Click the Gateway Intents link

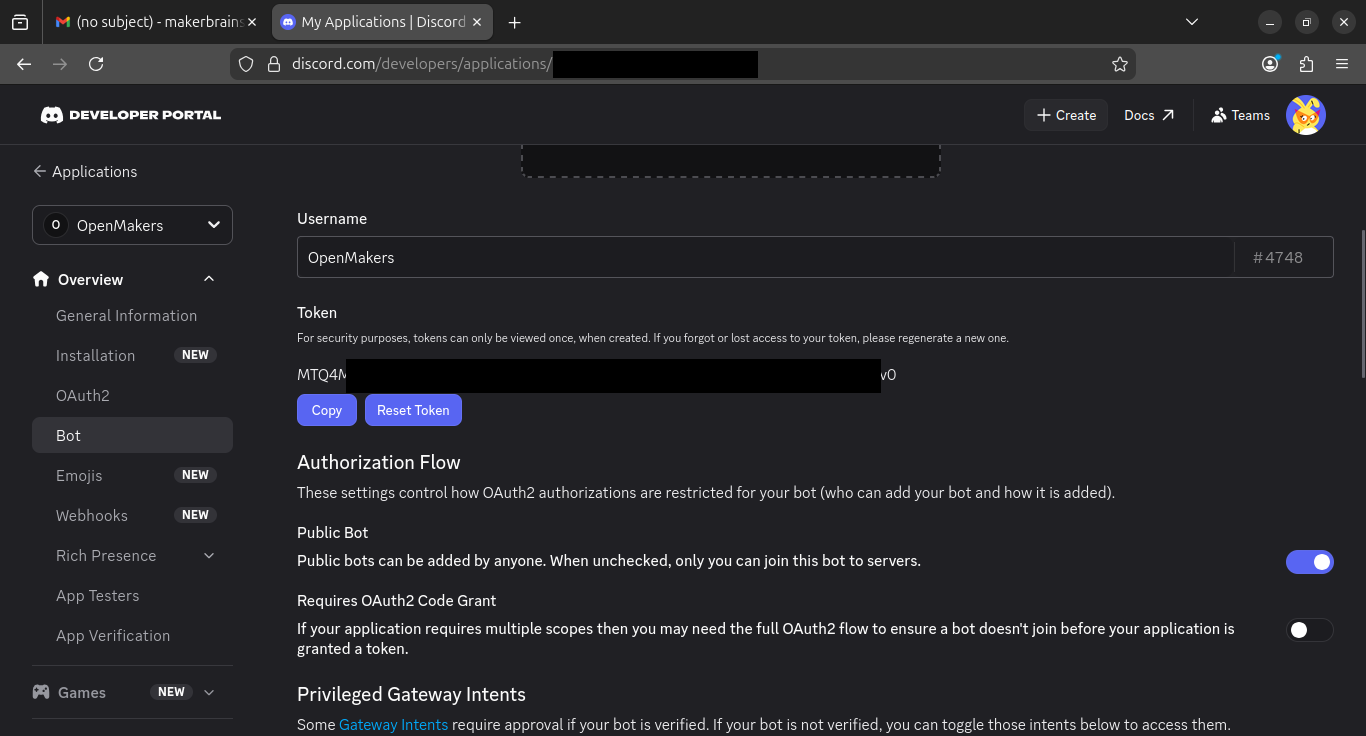click(393, 724)
